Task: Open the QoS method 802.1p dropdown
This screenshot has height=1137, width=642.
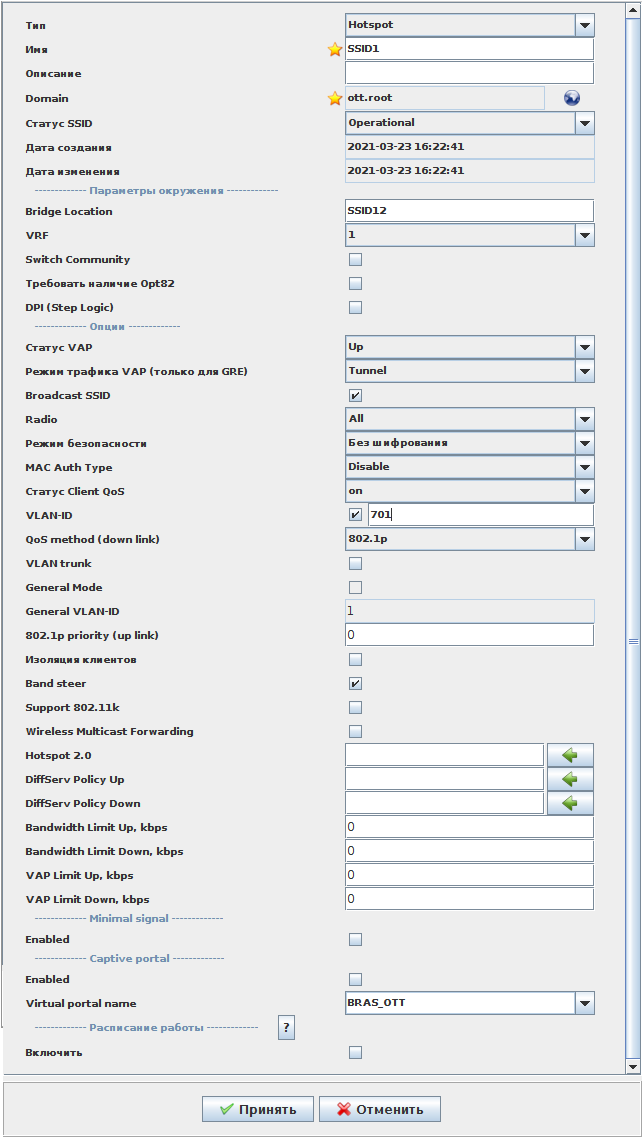Action: pyautogui.click(x=585, y=539)
